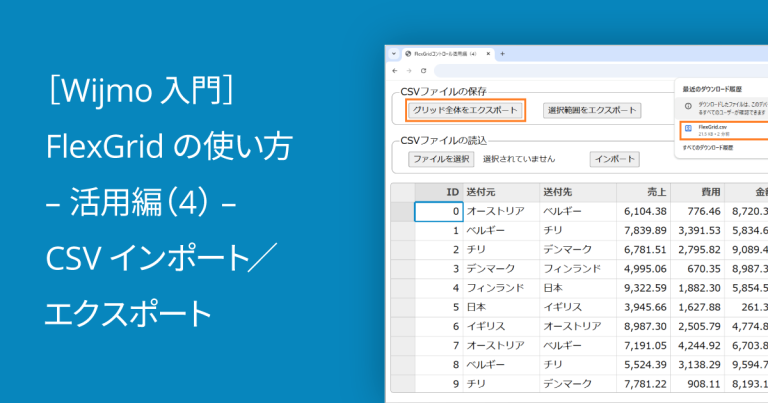Sort by the 送付先 column header
Image resolution: width=768 pixels, height=403 pixels.
tap(578, 192)
